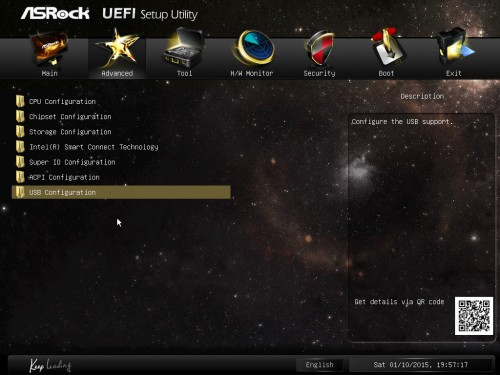500x375 pixels.
Task: Click the Security tab label
Action: (319, 73)
